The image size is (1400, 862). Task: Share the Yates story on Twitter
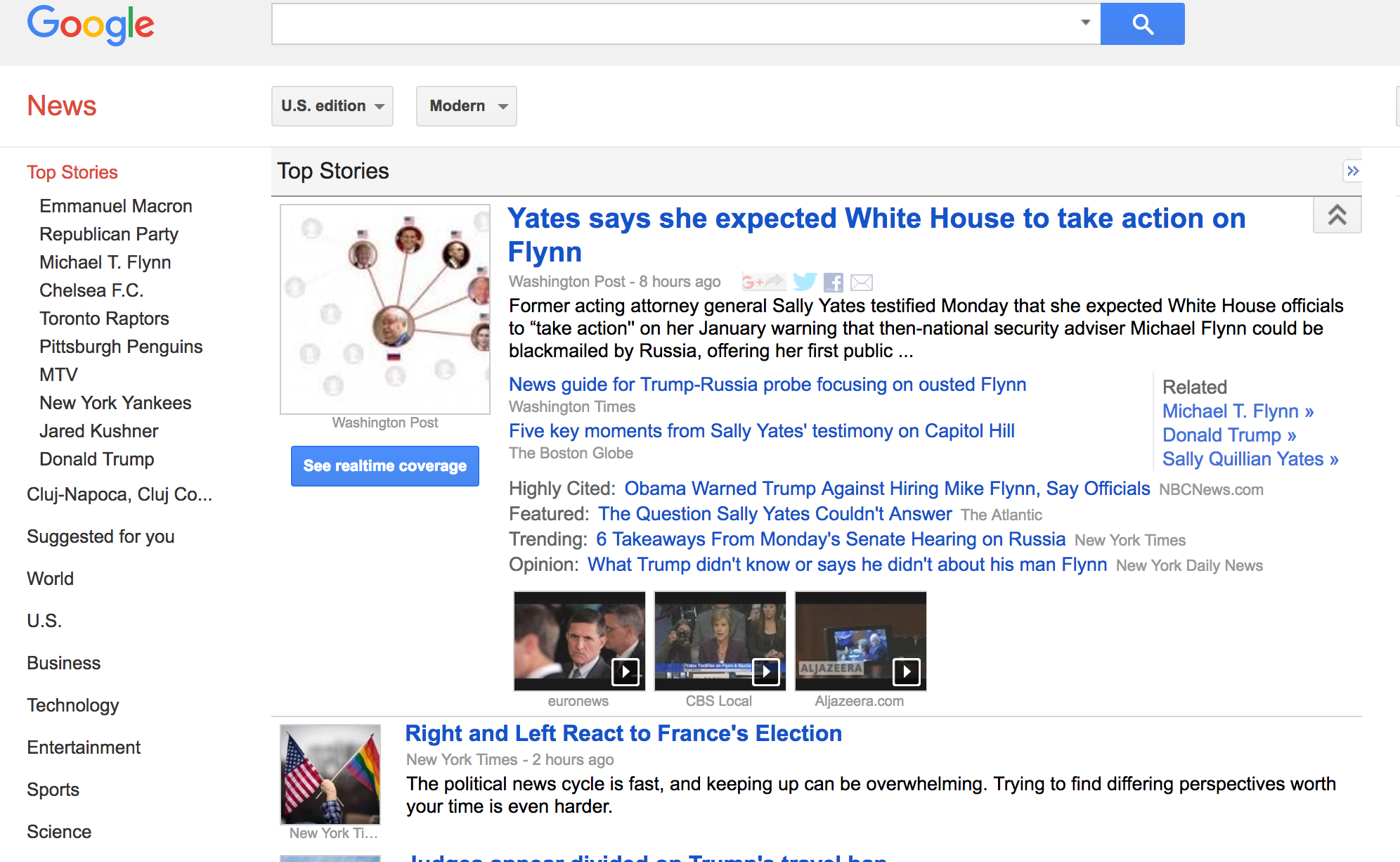pos(804,282)
